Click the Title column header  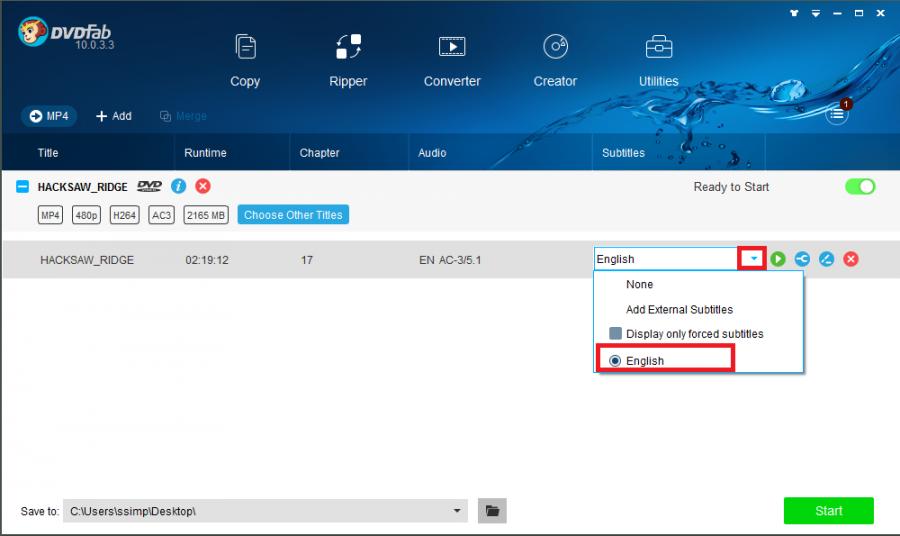(48, 153)
